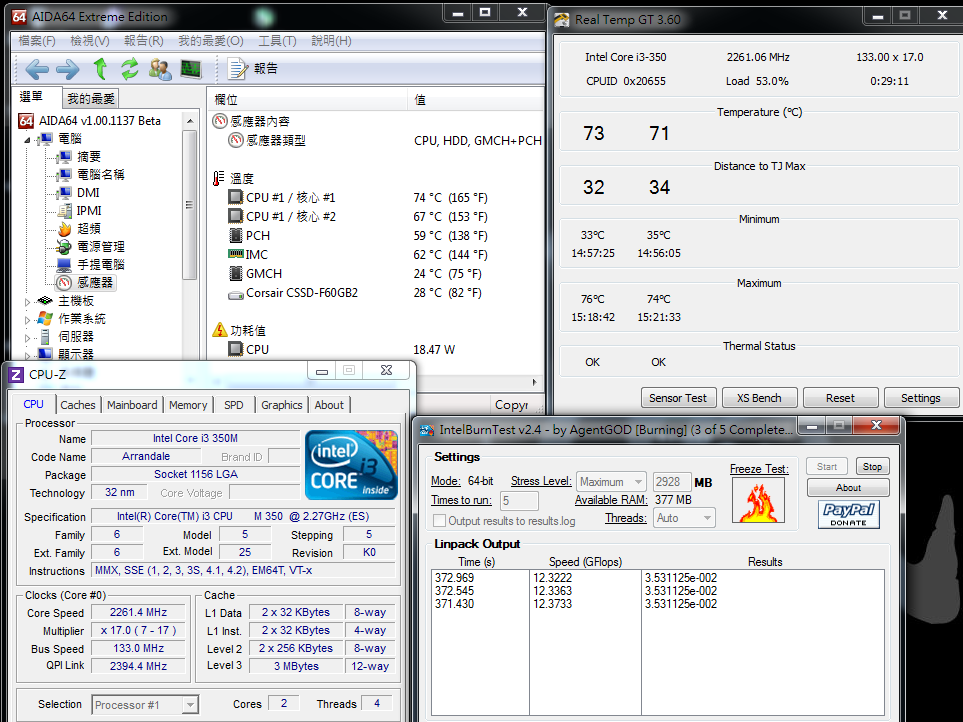Screen dimensions: 963x722
Task: Click the system monitor graph toolbar icon
Action: tap(190, 69)
